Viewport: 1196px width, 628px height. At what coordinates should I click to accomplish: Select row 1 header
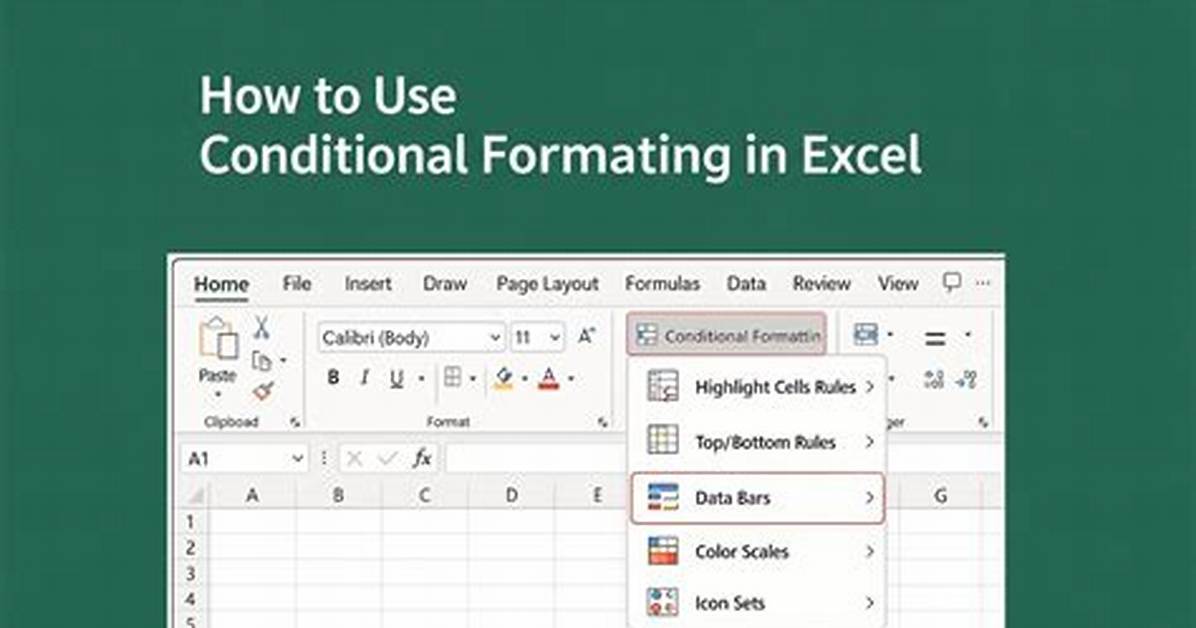tap(191, 522)
